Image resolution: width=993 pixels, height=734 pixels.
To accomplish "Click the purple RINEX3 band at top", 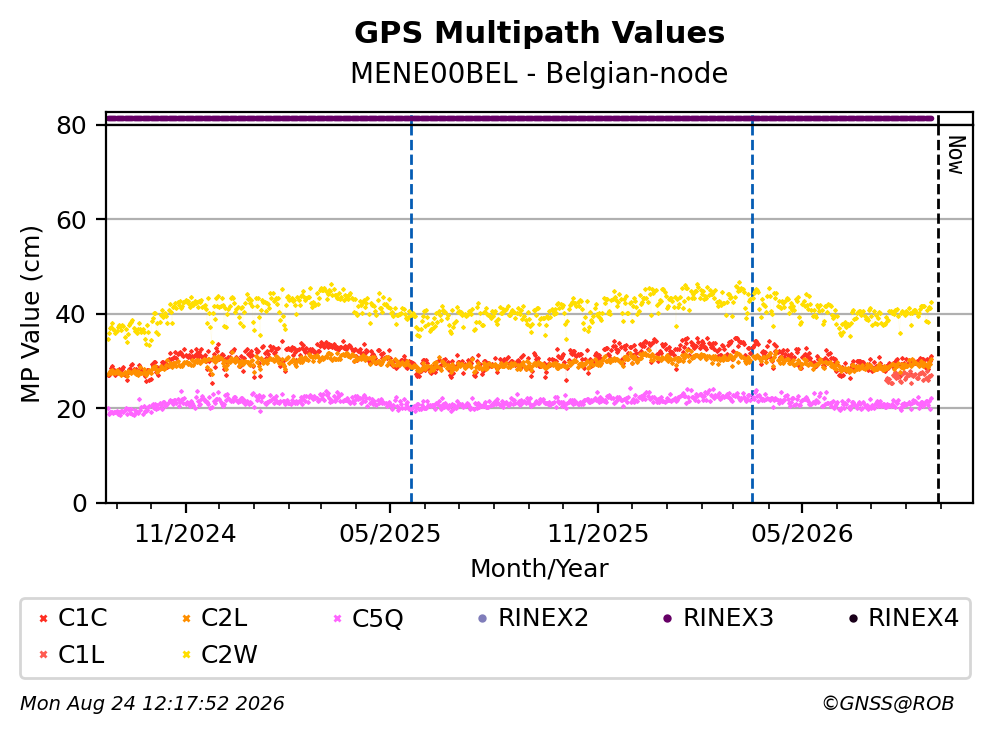I will point(520,118).
